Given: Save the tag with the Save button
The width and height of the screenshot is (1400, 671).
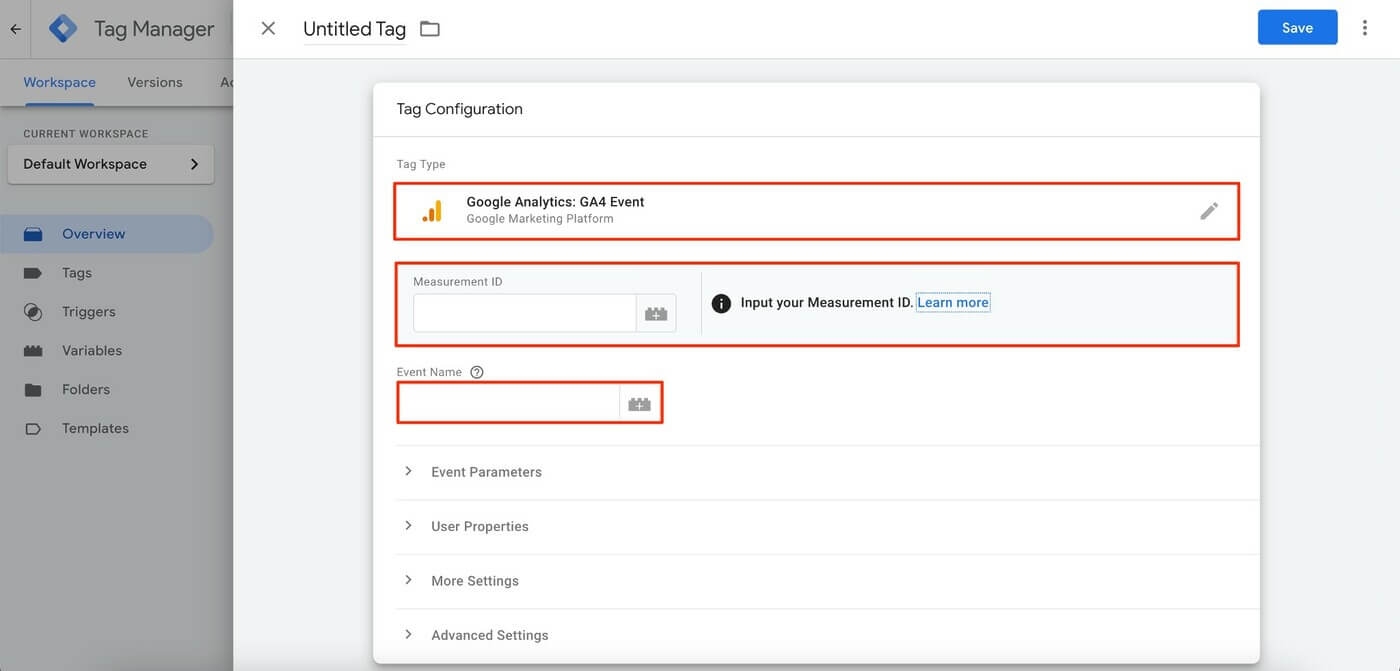Looking at the screenshot, I should tap(1297, 27).
